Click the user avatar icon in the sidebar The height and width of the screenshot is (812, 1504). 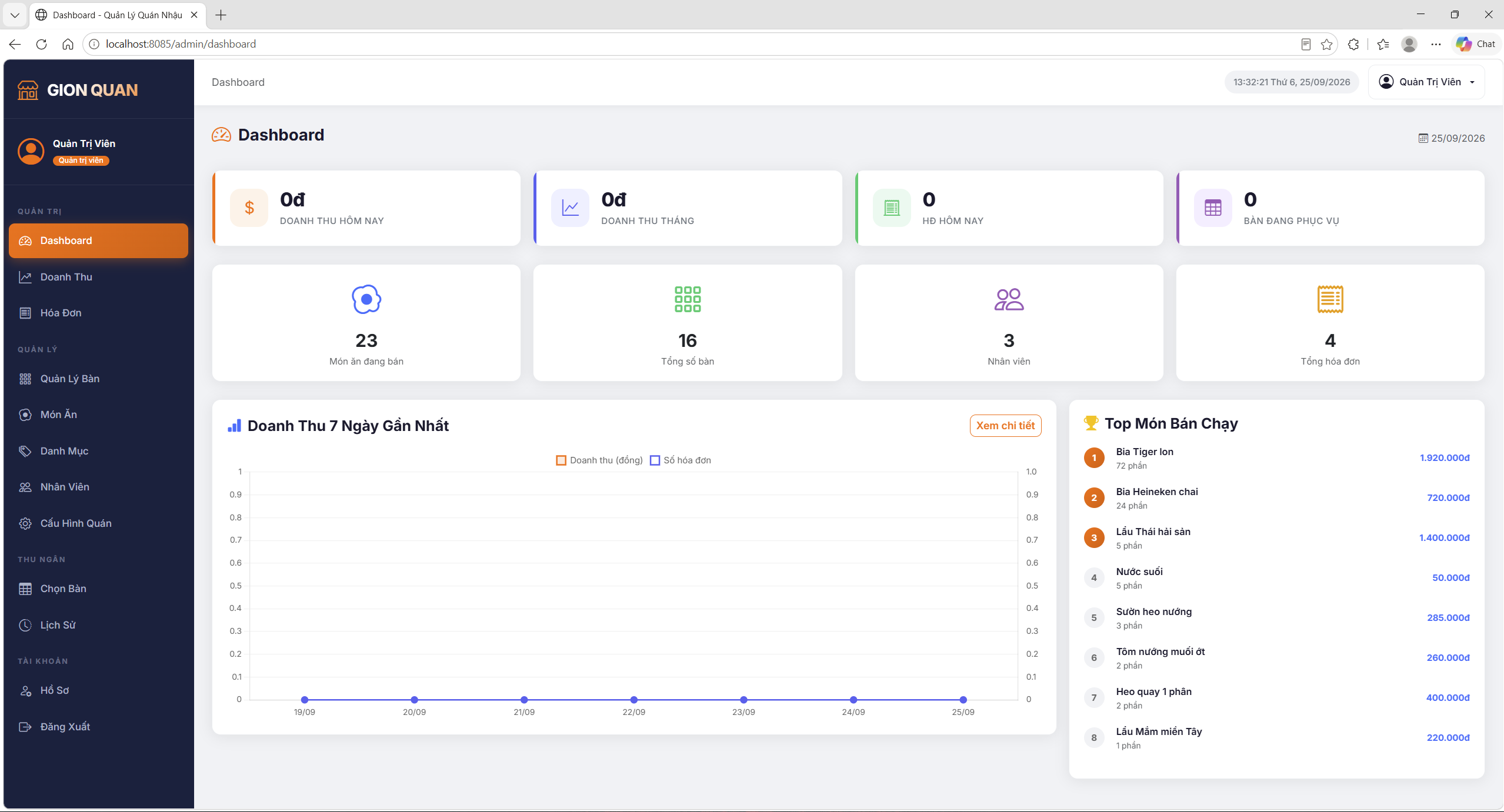[31, 151]
